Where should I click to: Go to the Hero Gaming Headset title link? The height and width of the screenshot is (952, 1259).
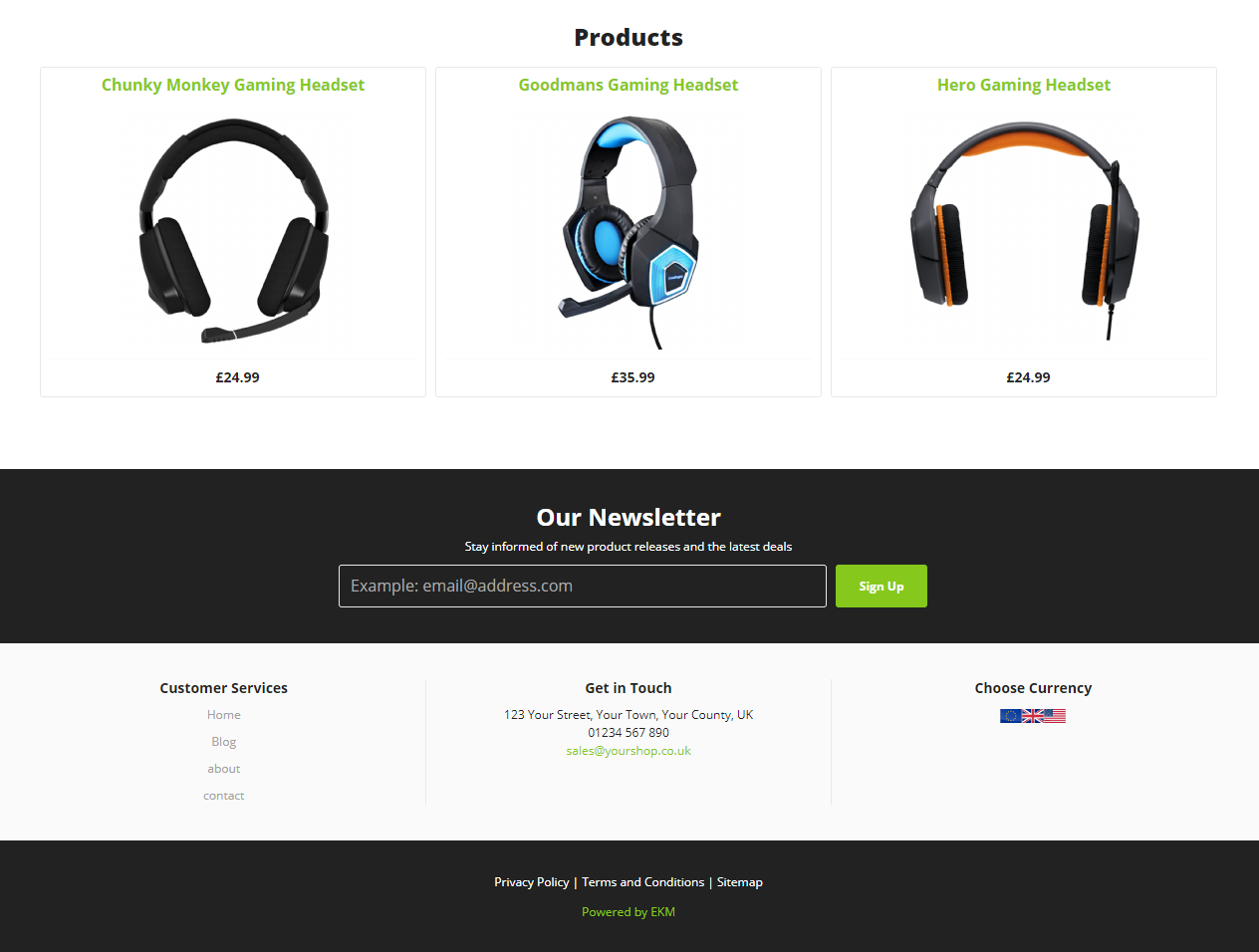pos(1024,85)
